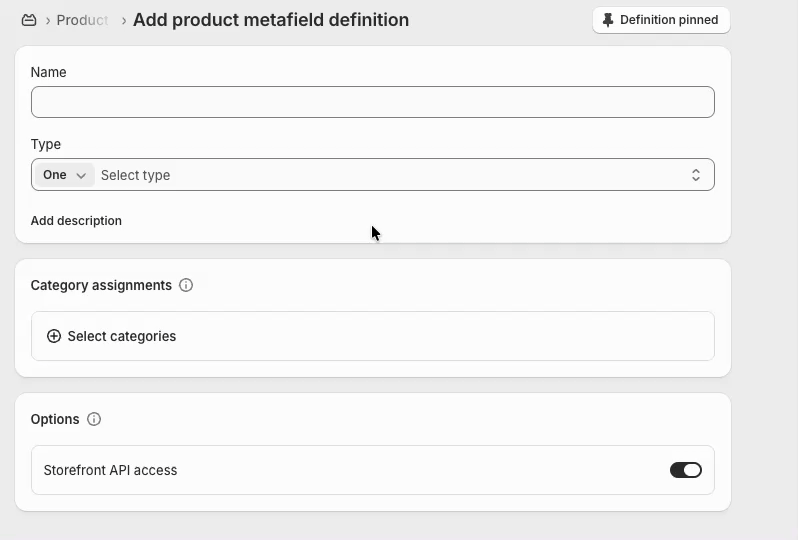Click breadcrumb arrow before the page title
798x540 pixels.
(123, 20)
